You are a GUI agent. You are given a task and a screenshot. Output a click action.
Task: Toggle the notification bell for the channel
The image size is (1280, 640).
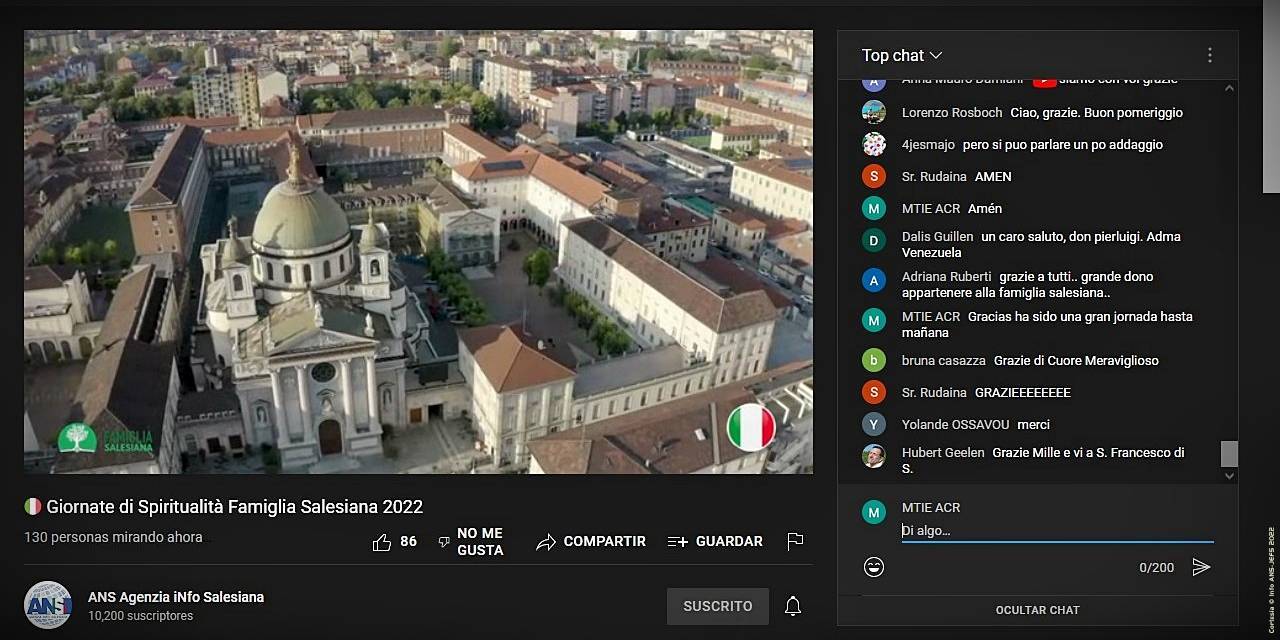point(793,606)
